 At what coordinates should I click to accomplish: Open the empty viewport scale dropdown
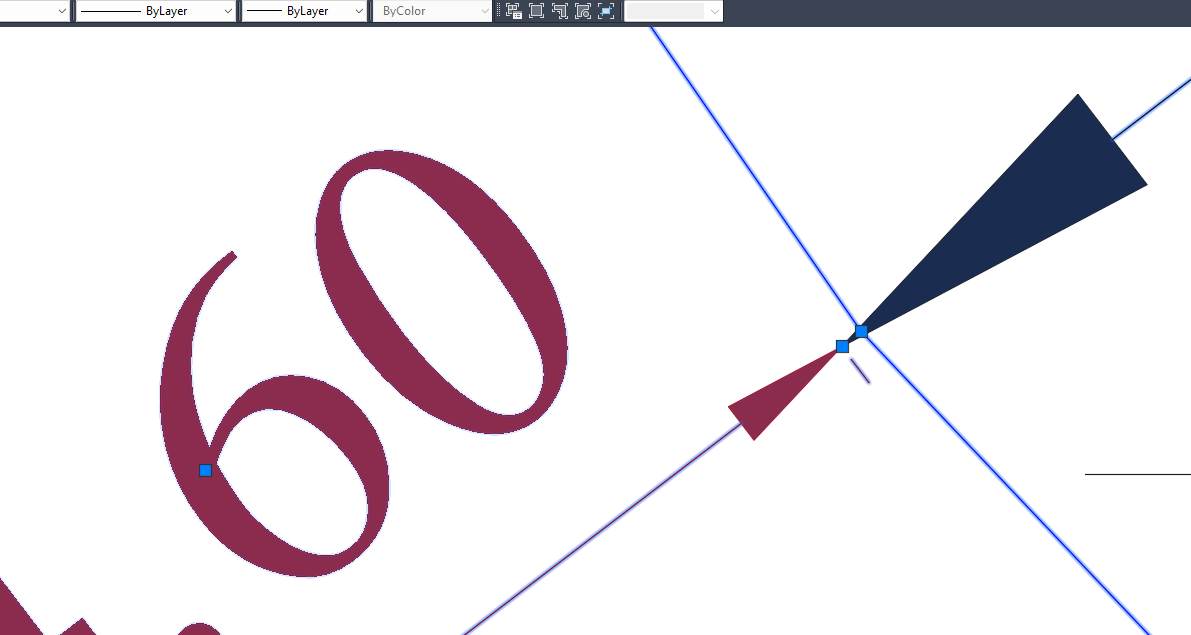673,11
